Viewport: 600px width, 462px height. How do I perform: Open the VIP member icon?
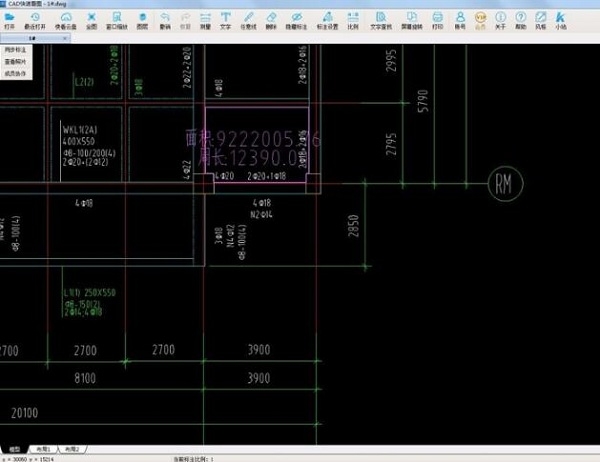coord(480,21)
